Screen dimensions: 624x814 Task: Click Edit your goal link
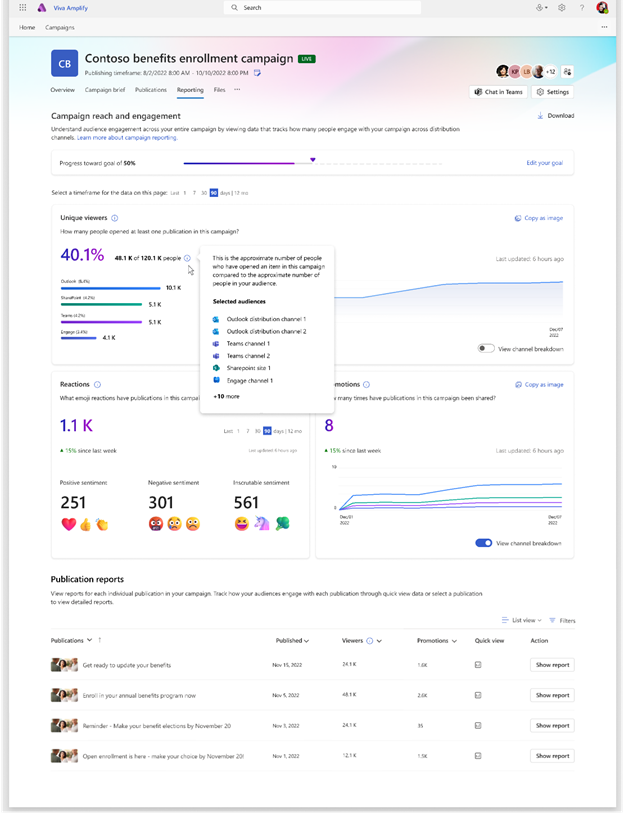(545, 163)
